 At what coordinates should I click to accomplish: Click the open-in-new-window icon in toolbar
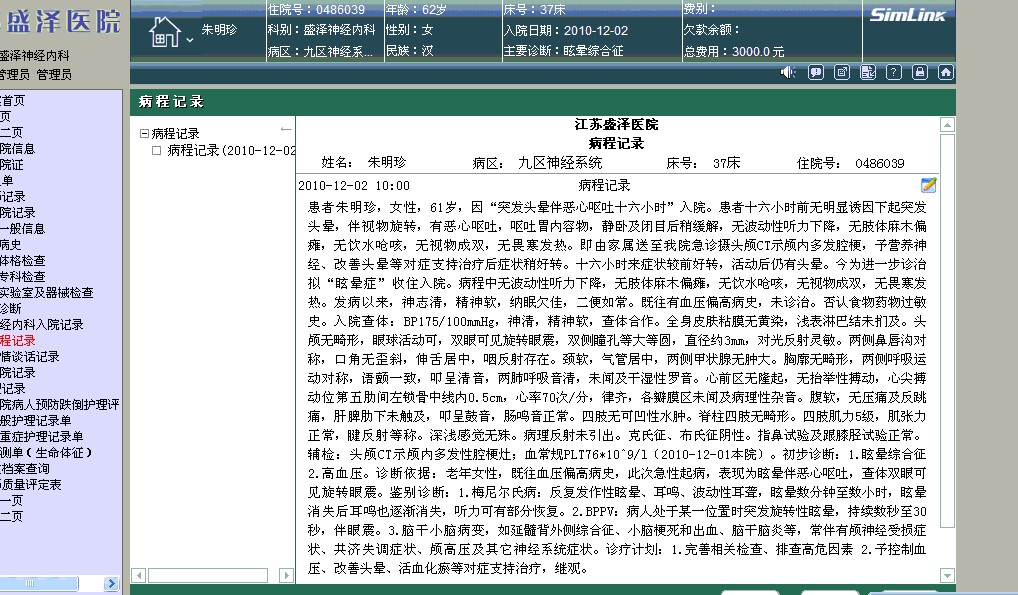point(842,72)
